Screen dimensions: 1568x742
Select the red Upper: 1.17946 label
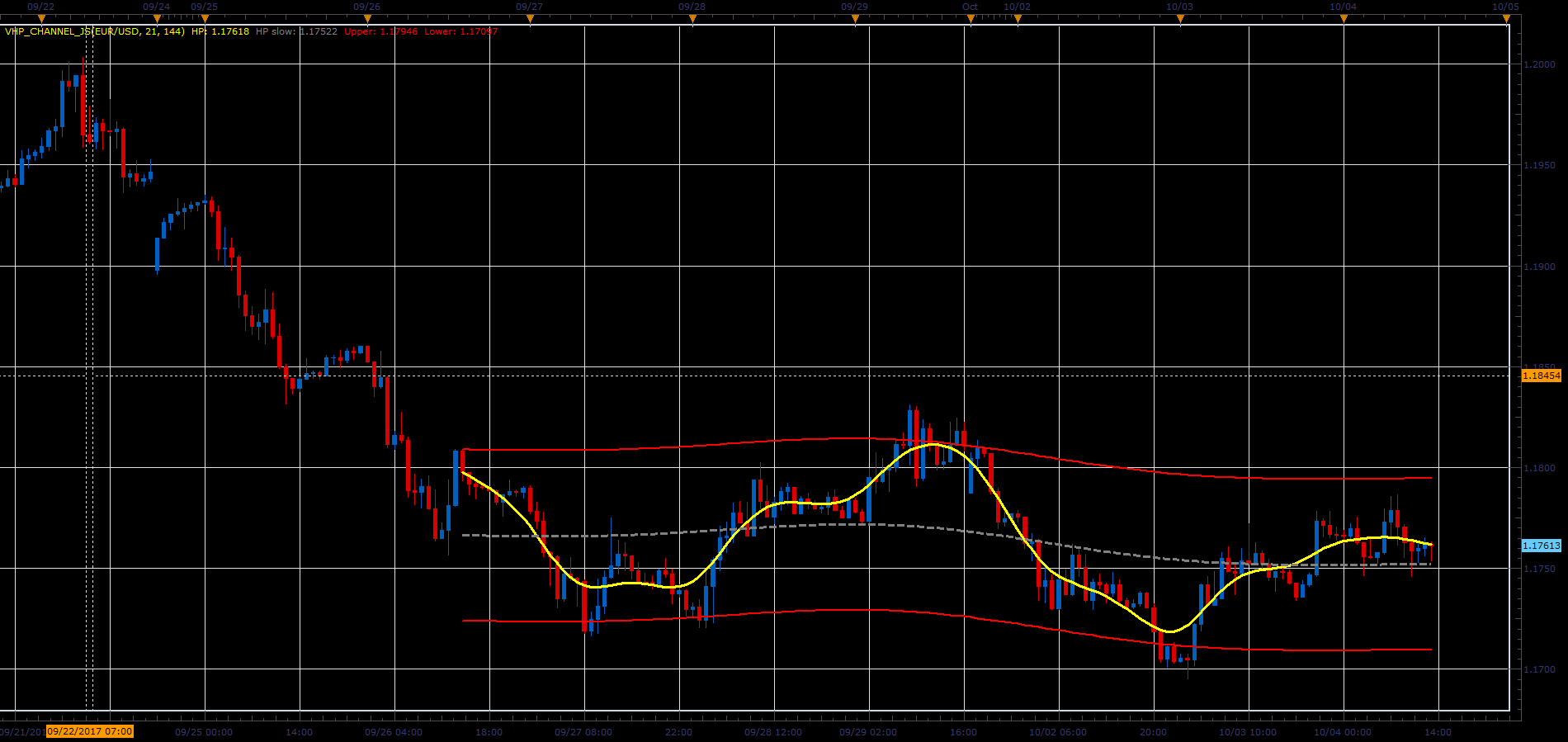pyautogui.click(x=381, y=31)
